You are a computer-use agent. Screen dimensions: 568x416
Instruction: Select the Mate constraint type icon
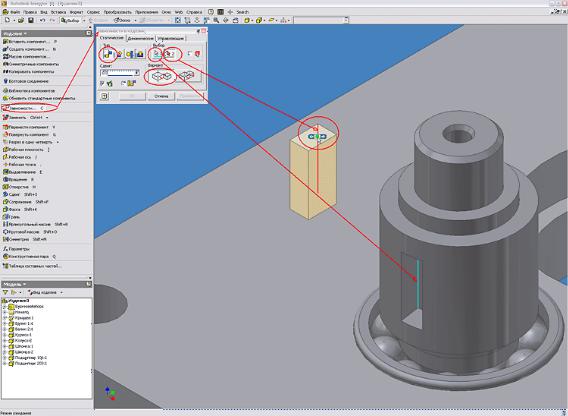[108, 54]
